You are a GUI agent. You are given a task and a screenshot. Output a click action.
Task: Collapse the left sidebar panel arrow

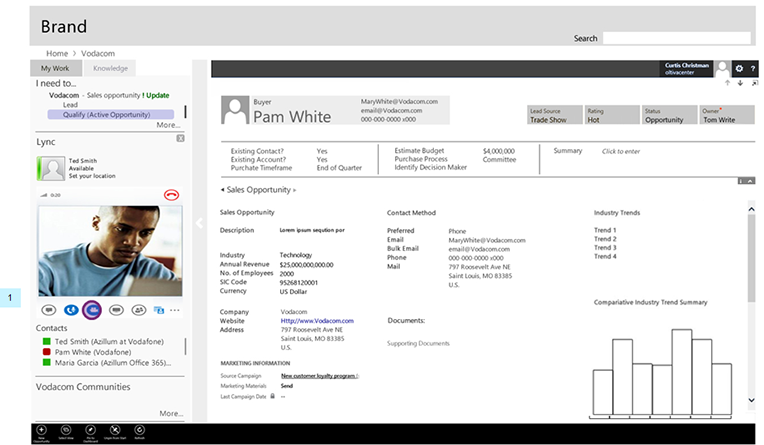point(198,223)
